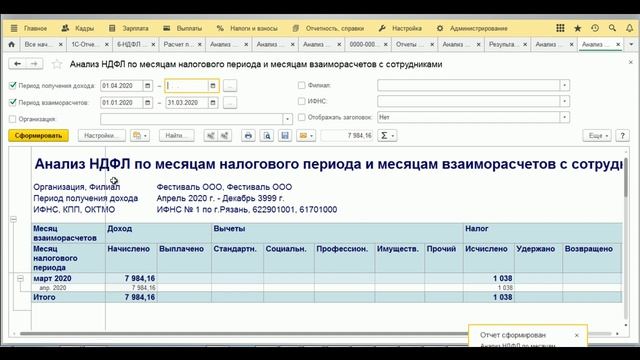Open calendar for settlement period start date
This screenshot has height=360, width=640.
[x=148, y=102]
